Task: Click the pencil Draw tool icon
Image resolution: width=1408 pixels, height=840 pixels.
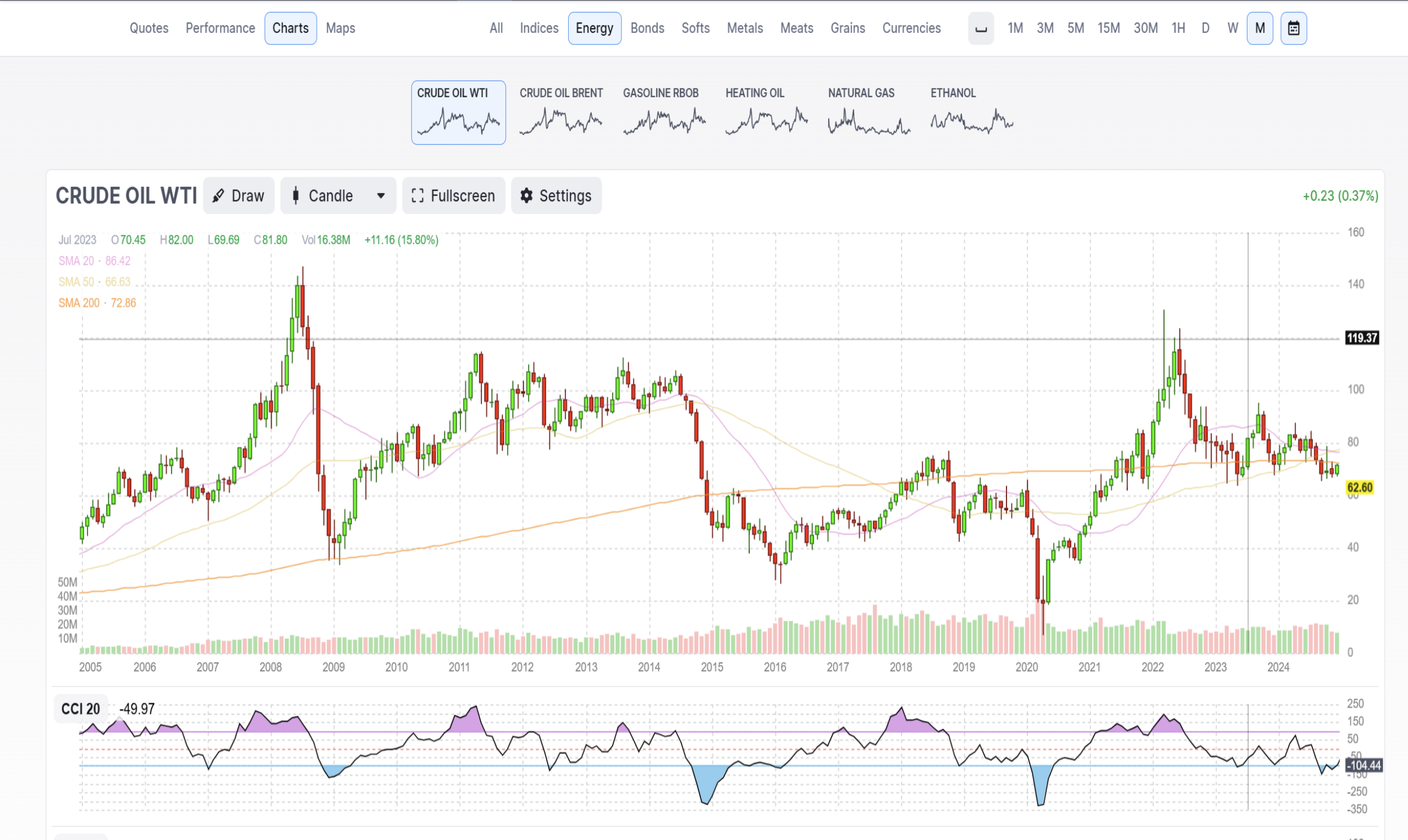Action: 218,196
